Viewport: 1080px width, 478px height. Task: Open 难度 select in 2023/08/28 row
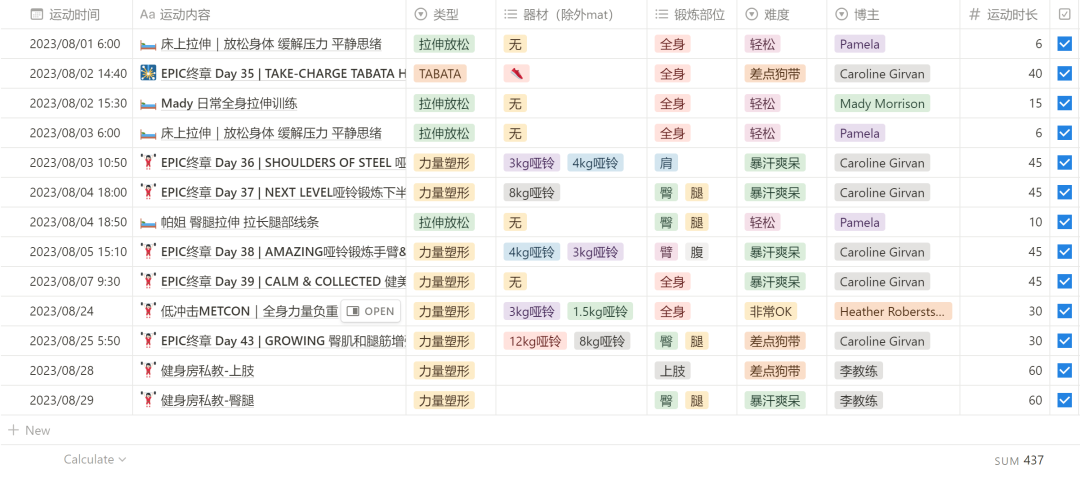(x=775, y=371)
